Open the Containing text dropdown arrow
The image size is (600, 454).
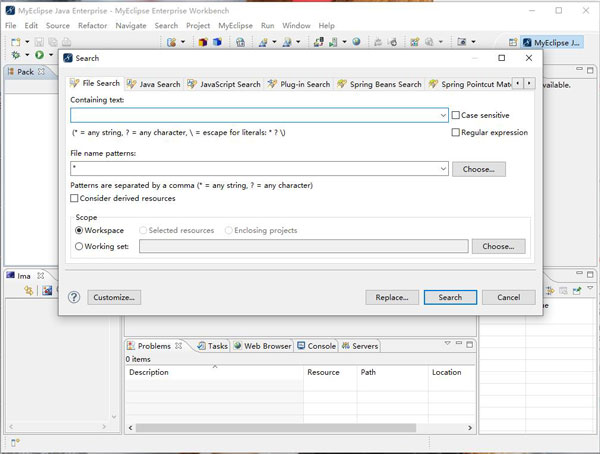tap(443, 115)
